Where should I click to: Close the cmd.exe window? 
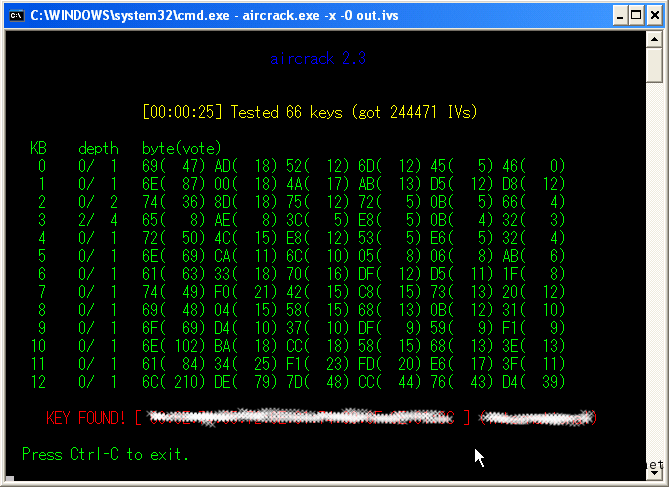click(x=655, y=16)
